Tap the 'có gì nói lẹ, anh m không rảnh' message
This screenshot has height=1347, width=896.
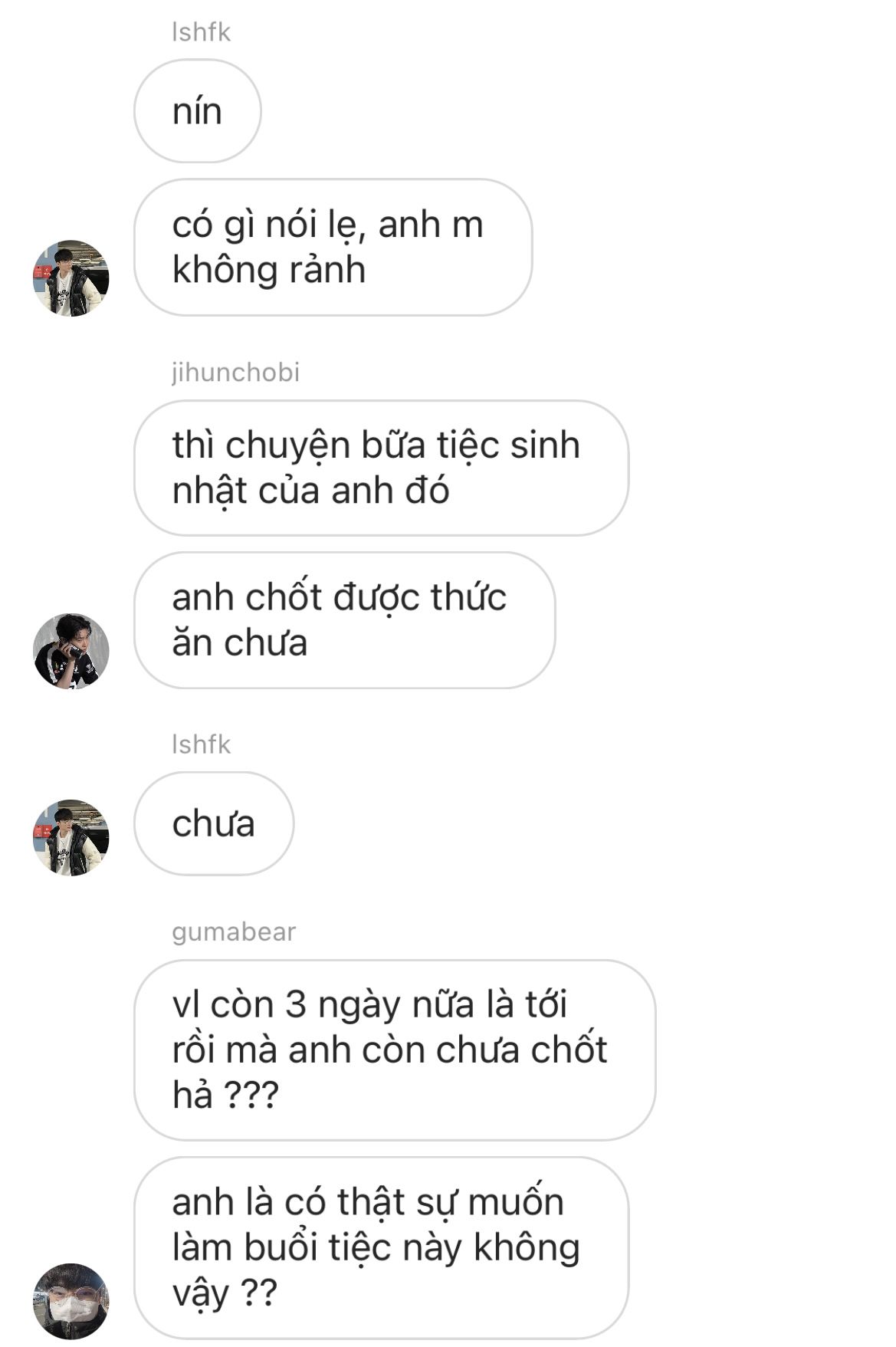[333, 247]
